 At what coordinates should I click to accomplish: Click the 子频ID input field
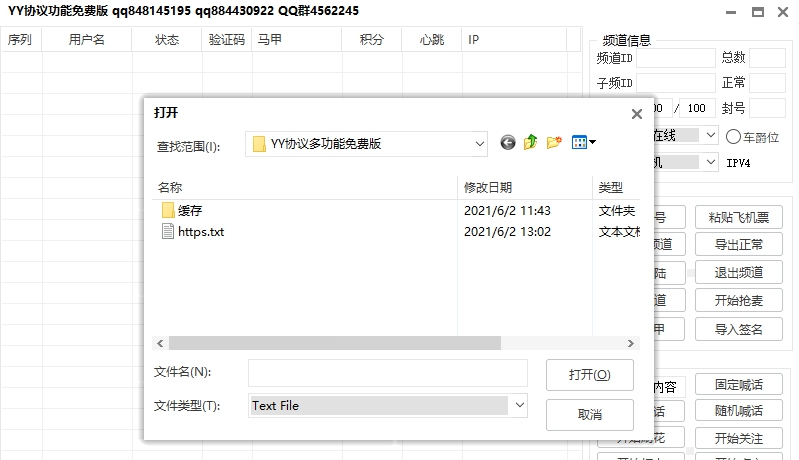676,83
